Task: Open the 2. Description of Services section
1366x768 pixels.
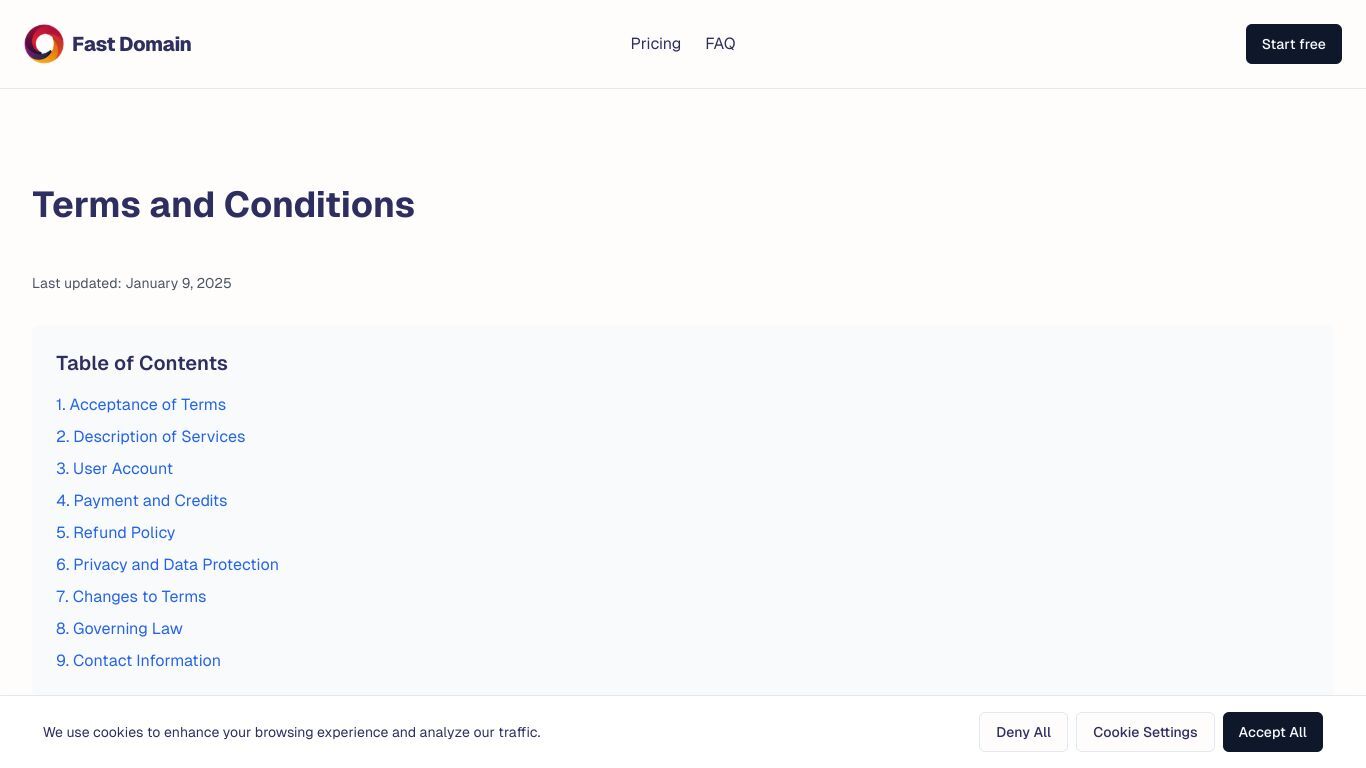Action: pos(150,437)
